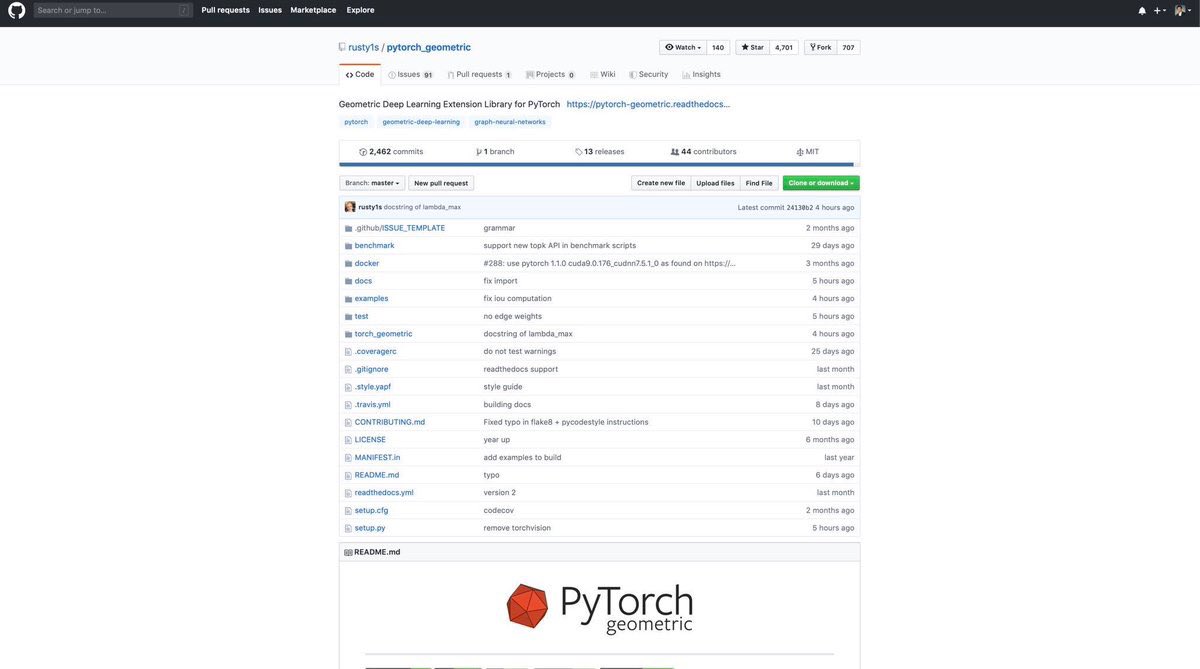Switch to the Projects tab
Viewport: 1200px width, 669px height.
pyautogui.click(x=550, y=75)
